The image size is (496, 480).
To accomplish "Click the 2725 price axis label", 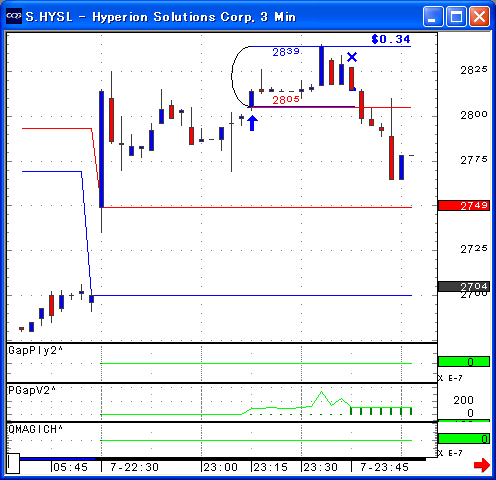I will tap(474, 249).
